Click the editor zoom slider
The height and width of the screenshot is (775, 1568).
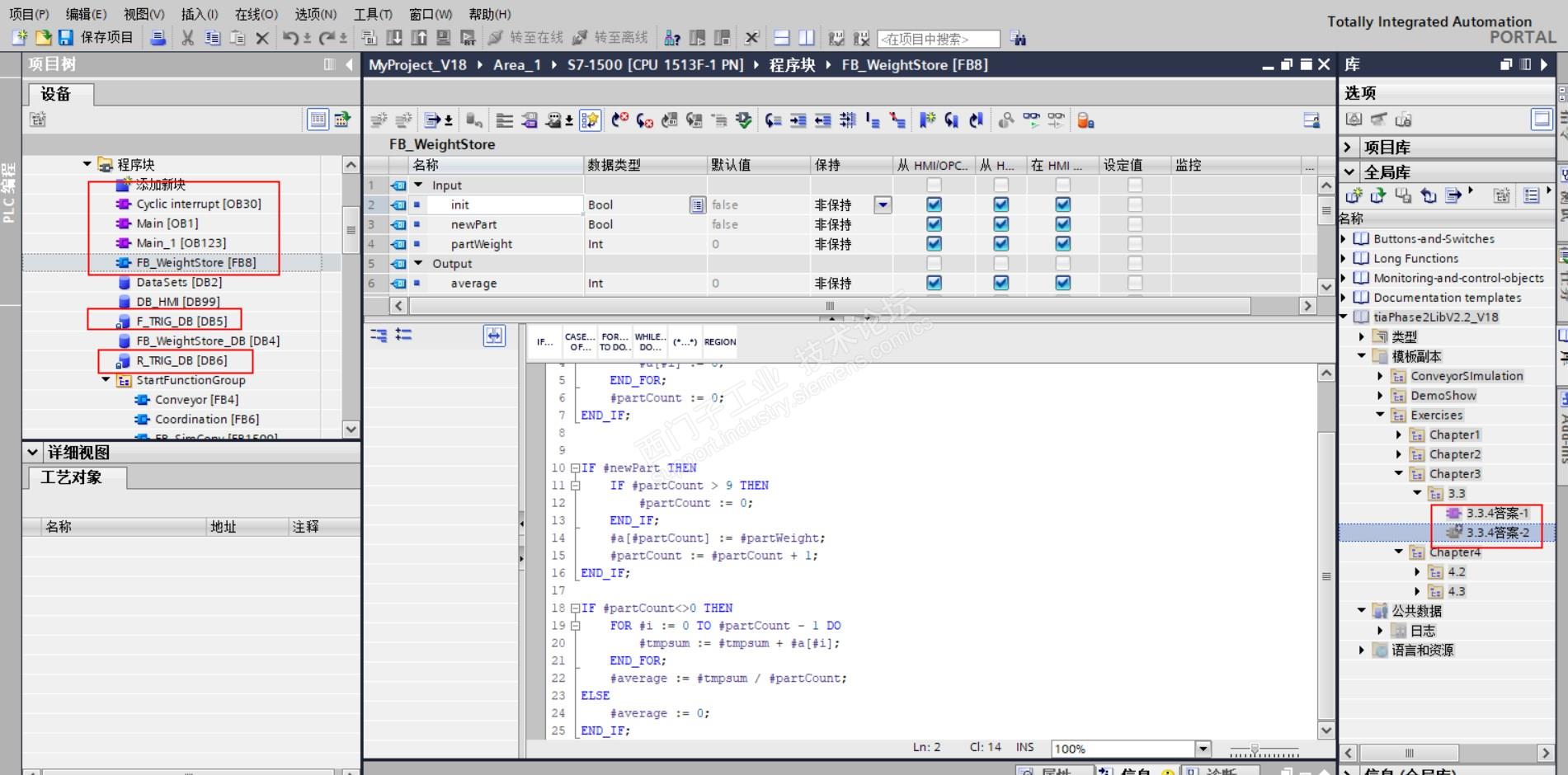click(1254, 749)
